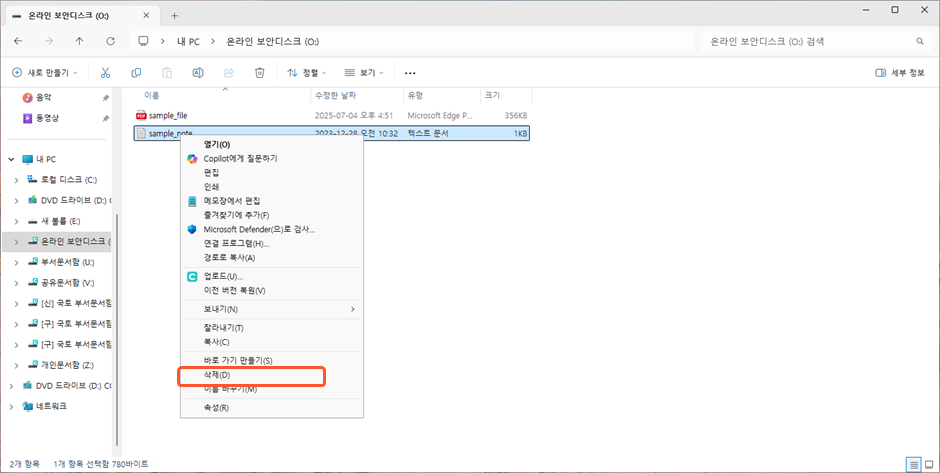Open a new tab with plus button
The height and width of the screenshot is (473, 940).
click(x=174, y=15)
